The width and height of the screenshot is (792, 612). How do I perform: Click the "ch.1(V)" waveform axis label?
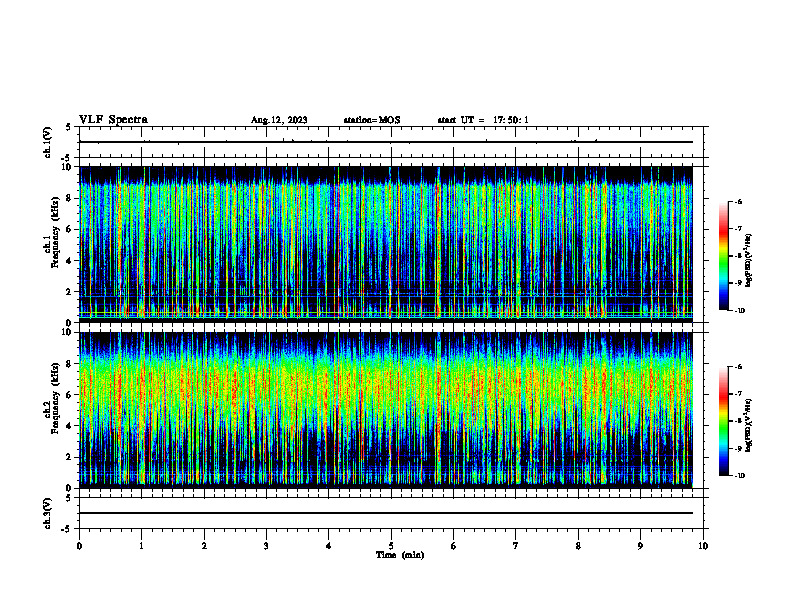coord(48,142)
